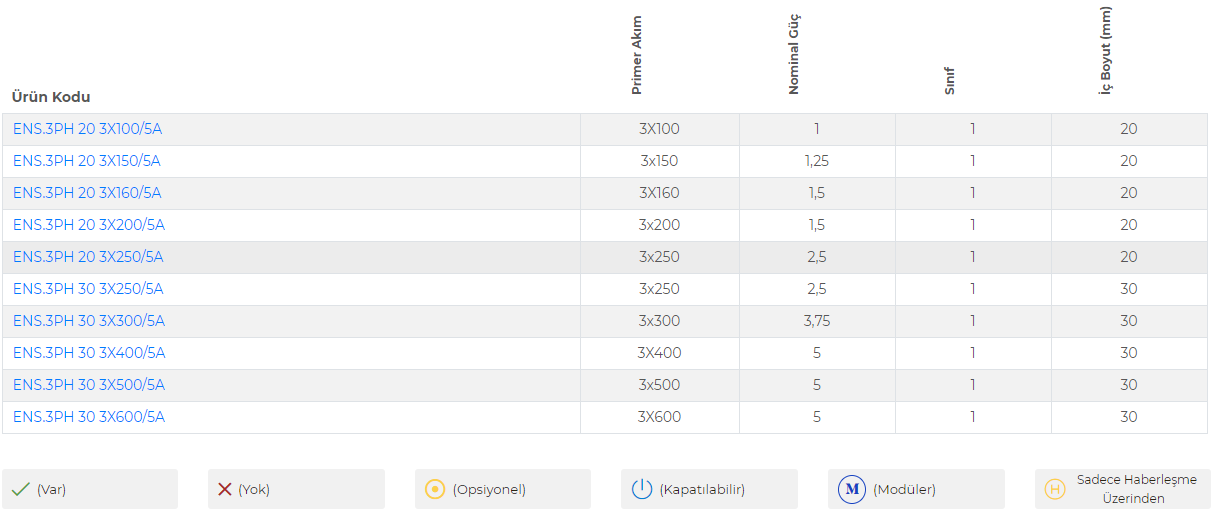Screen dimensions: 1215x511
Task: Click the yellow Opsiyonel circle icon
Action: point(434,489)
